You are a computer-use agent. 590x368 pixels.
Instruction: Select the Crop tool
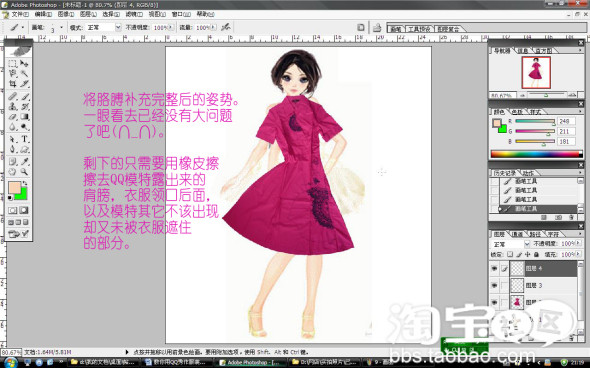[13, 84]
